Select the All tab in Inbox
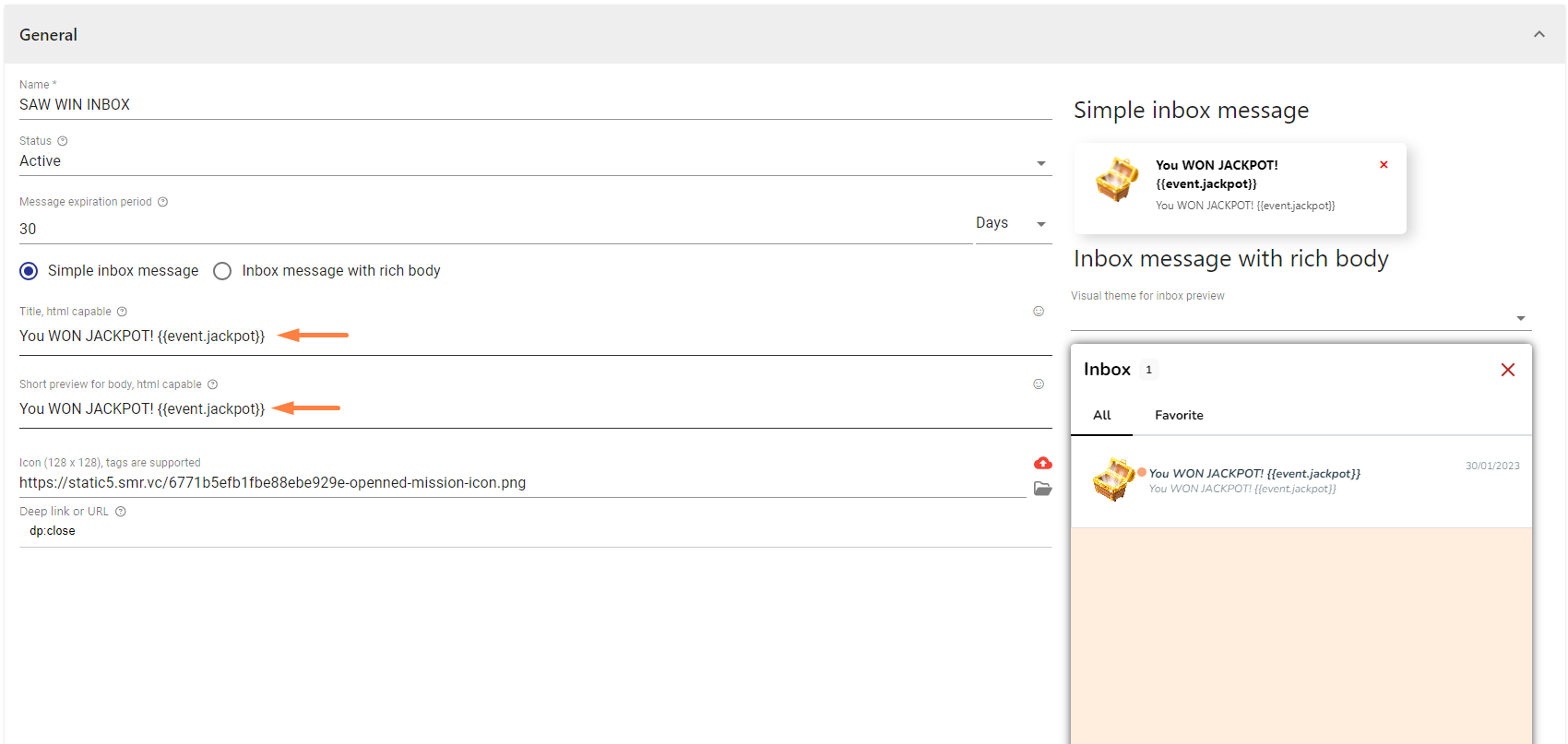Viewport: 1568px width, 744px height. [x=1101, y=416]
